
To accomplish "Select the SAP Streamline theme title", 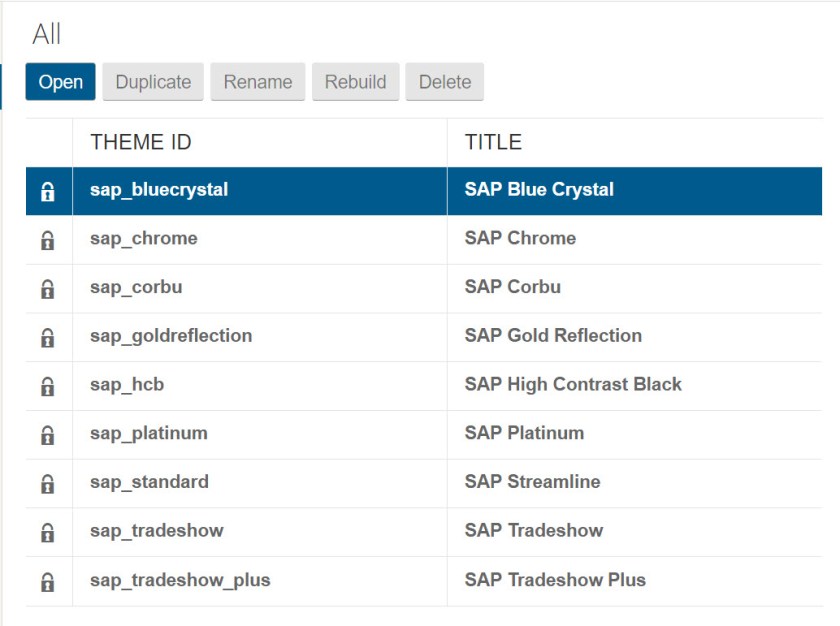I will 532,482.
